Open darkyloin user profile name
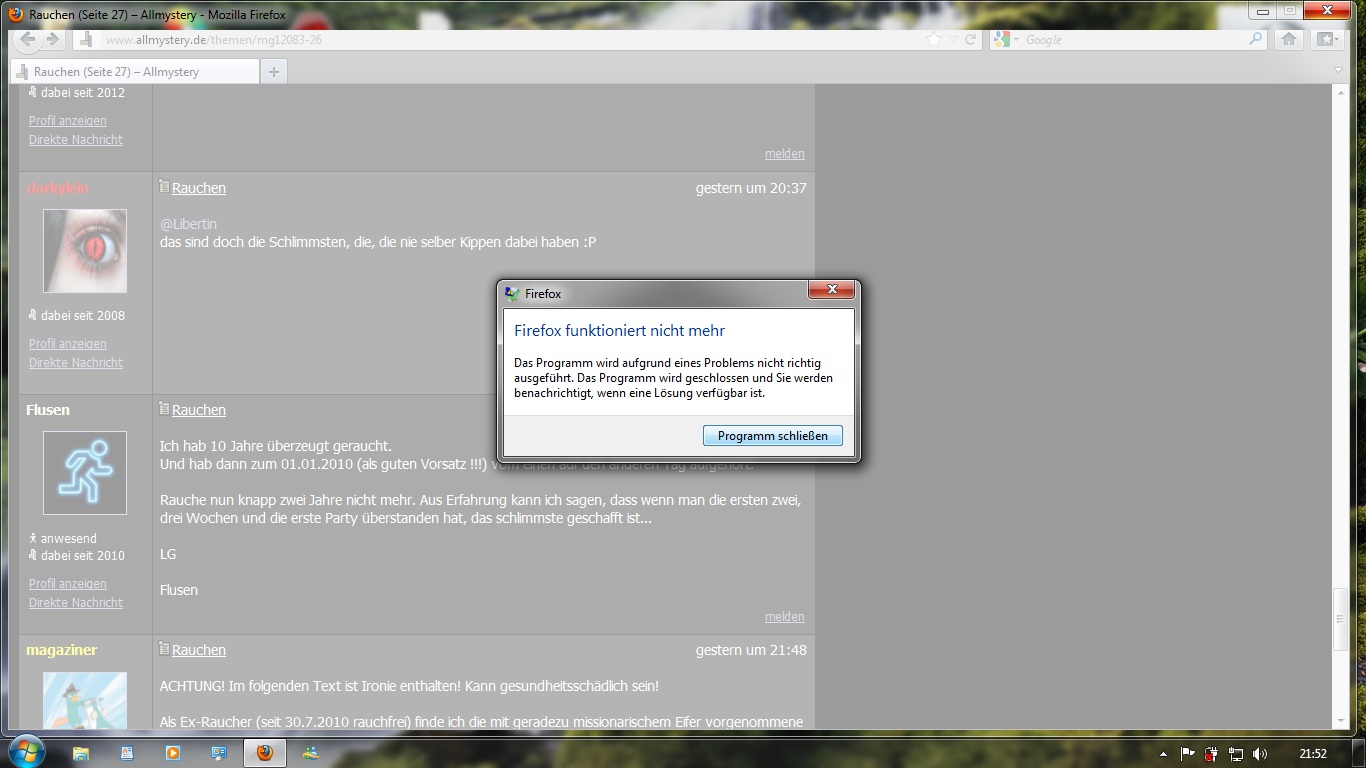 click(57, 188)
